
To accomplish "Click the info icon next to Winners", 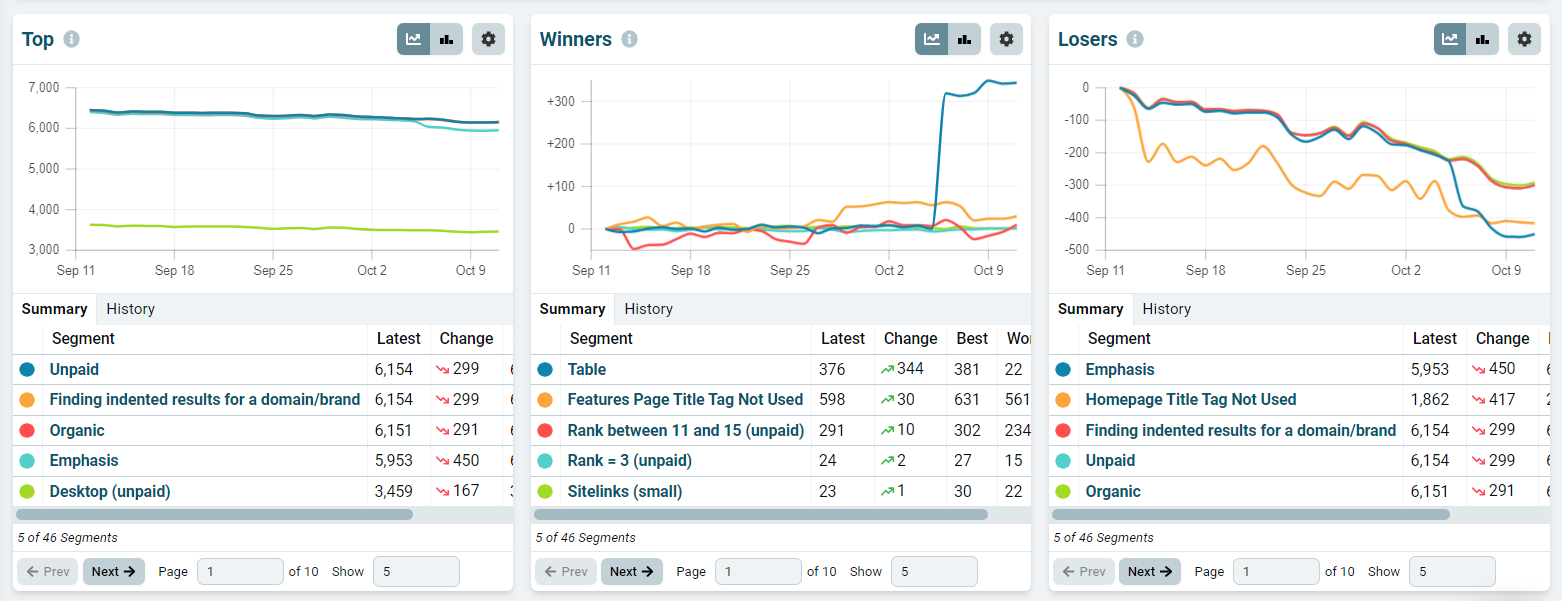I will (629, 38).
